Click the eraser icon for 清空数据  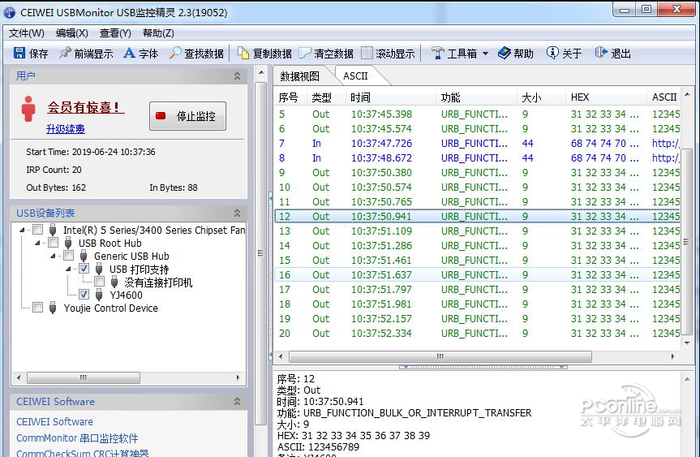click(305, 53)
